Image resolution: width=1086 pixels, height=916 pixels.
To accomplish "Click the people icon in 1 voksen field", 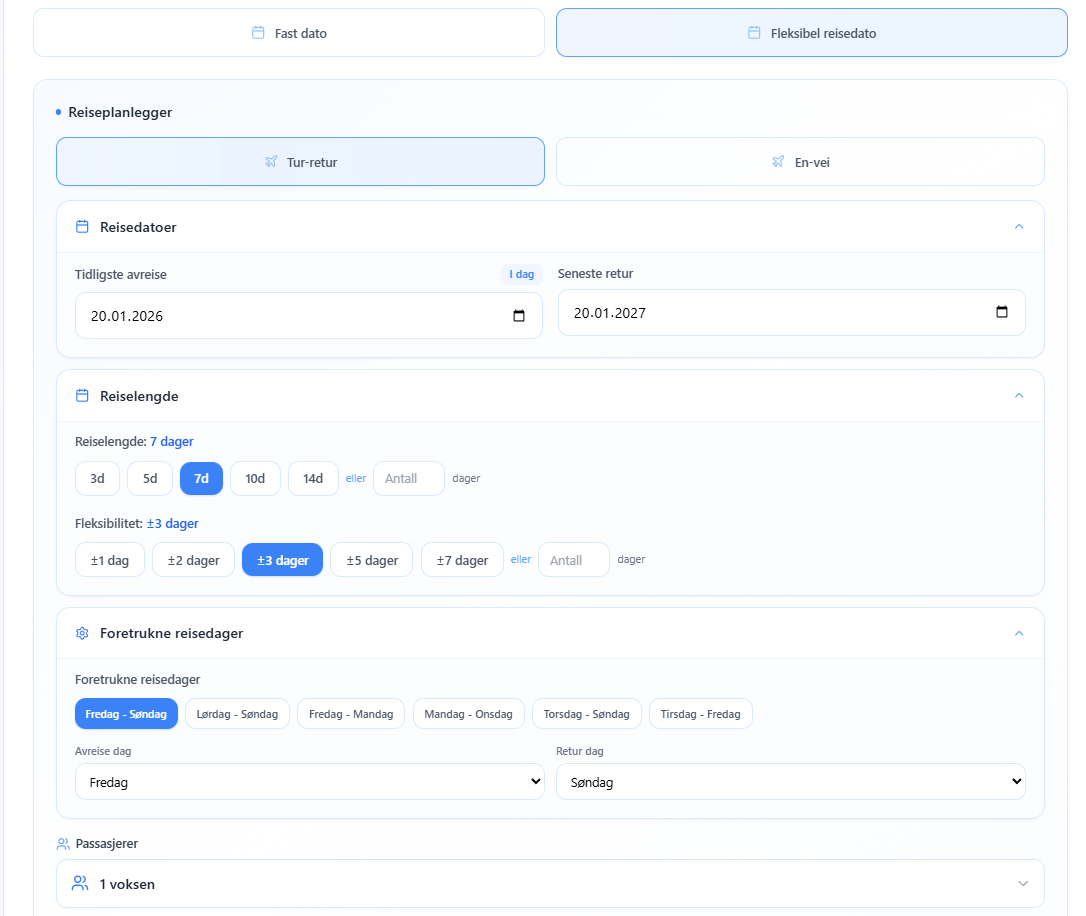I will [x=80, y=883].
